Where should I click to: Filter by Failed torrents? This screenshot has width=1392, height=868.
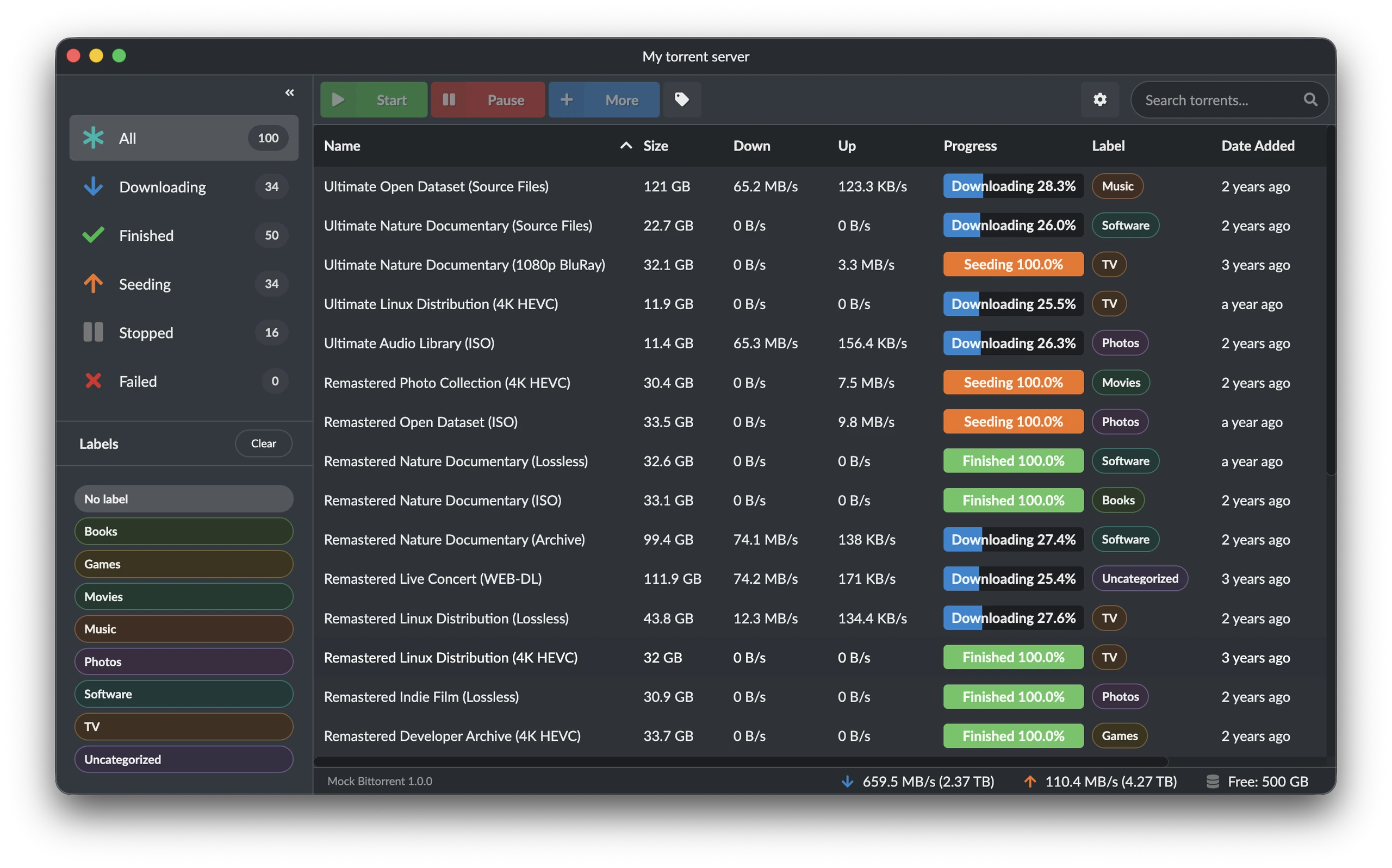click(x=184, y=381)
